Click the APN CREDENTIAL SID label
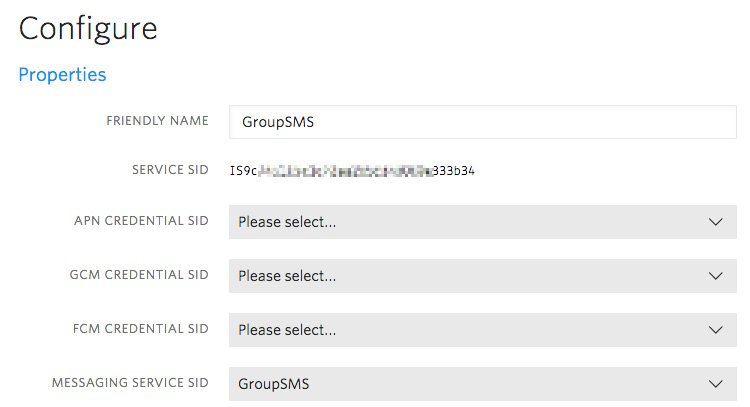750x407 pixels. (x=141, y=221)
